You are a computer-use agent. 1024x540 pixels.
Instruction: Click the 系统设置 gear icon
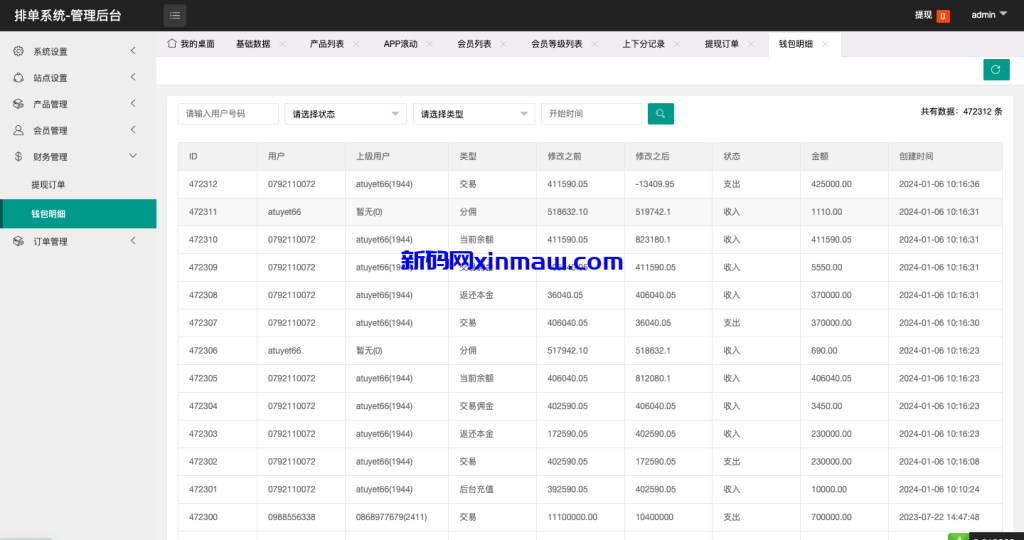19,52
